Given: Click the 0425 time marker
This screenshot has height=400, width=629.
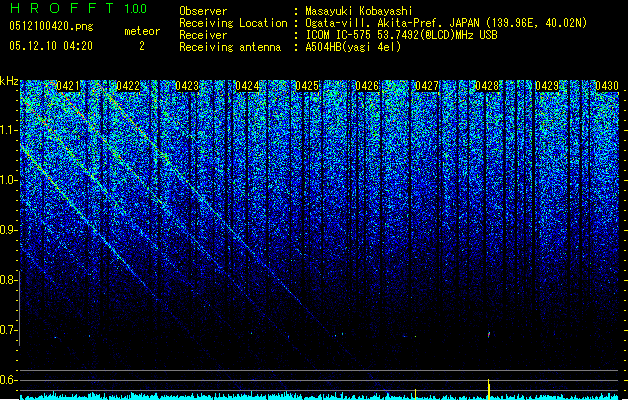Looking at the screenshot, I should (x=307, y=86).
